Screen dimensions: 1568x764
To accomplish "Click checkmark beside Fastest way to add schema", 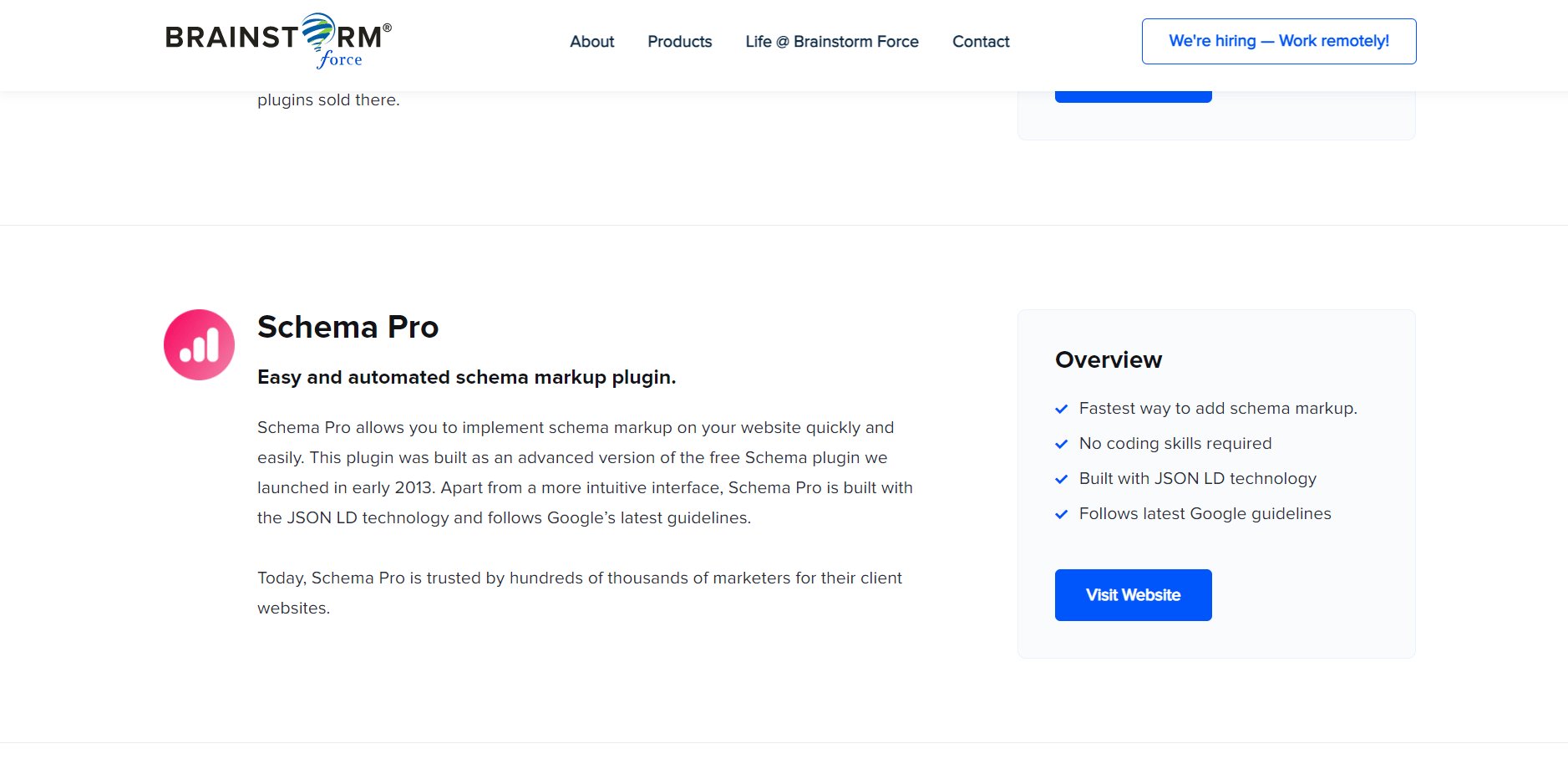I will click(x=1062, y=409).
